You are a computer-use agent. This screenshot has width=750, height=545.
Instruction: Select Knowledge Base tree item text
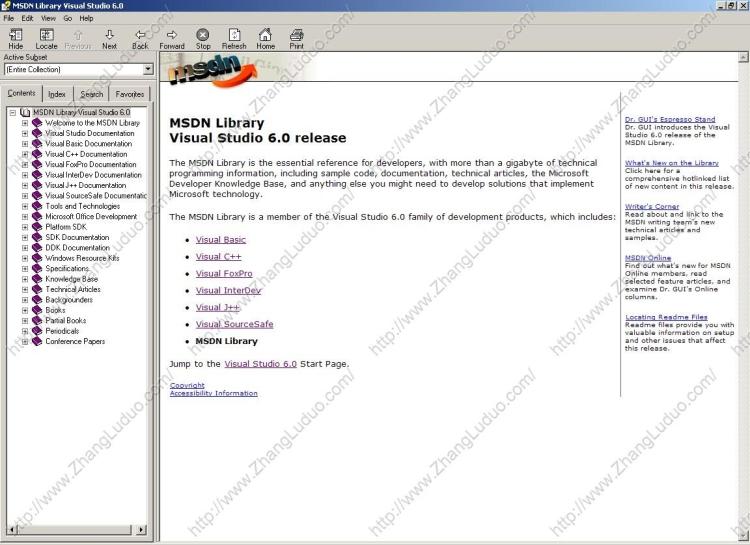coord(71,279)
